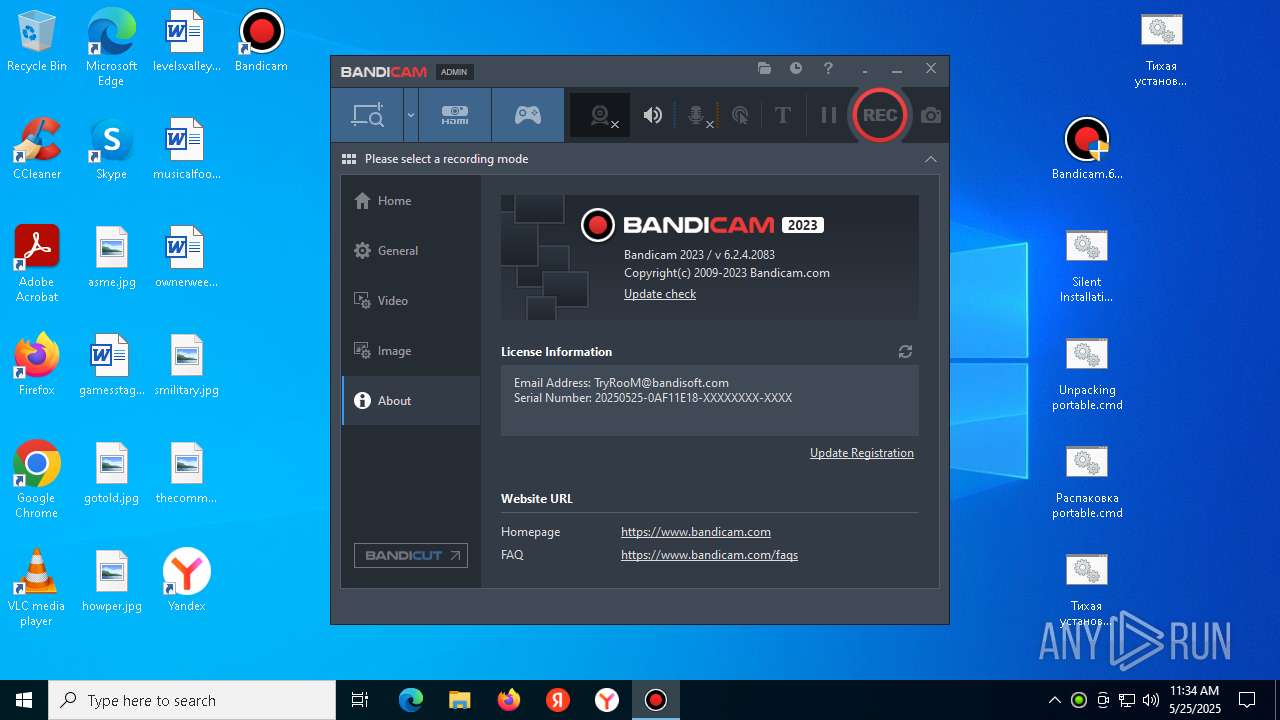Toggle the microphone recording
Image resolution: width=1280 pixels, height=720 pixels.
[x=698, y=116]
